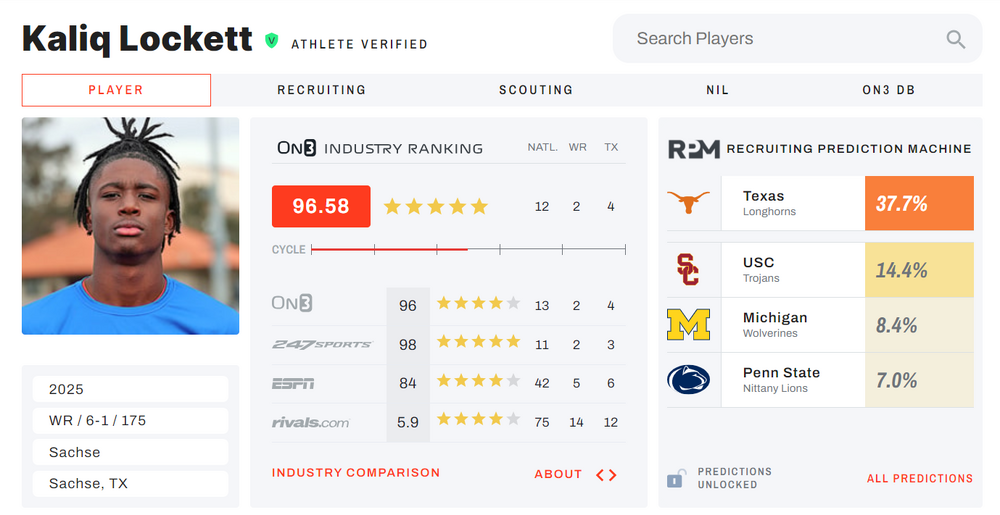The height and width of the screenshot is (515, 1000).
Task: Click the rivals.com logo in rankings
Action: tap(310, 422)
